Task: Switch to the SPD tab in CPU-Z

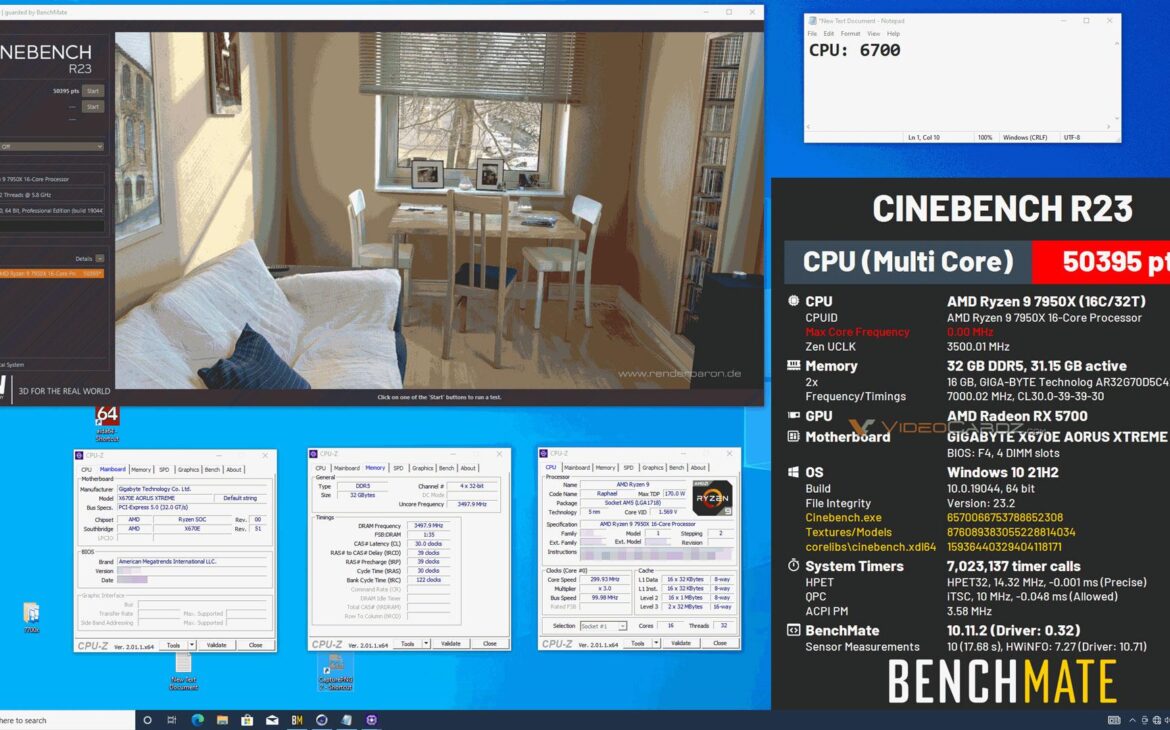Action: (x=627, y=467)
